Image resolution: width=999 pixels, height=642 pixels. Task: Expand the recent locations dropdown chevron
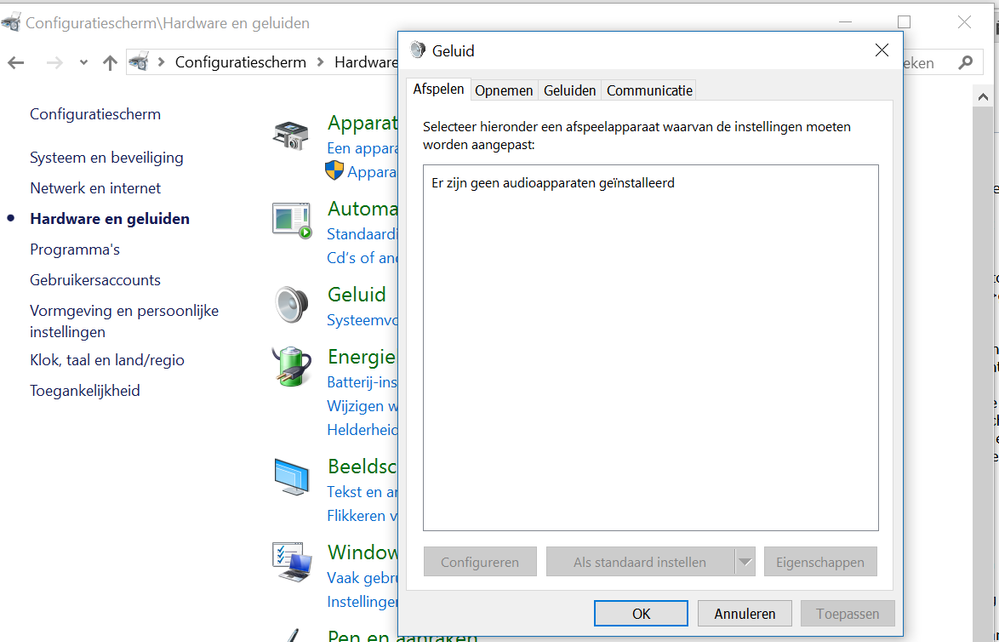[84, 63]
